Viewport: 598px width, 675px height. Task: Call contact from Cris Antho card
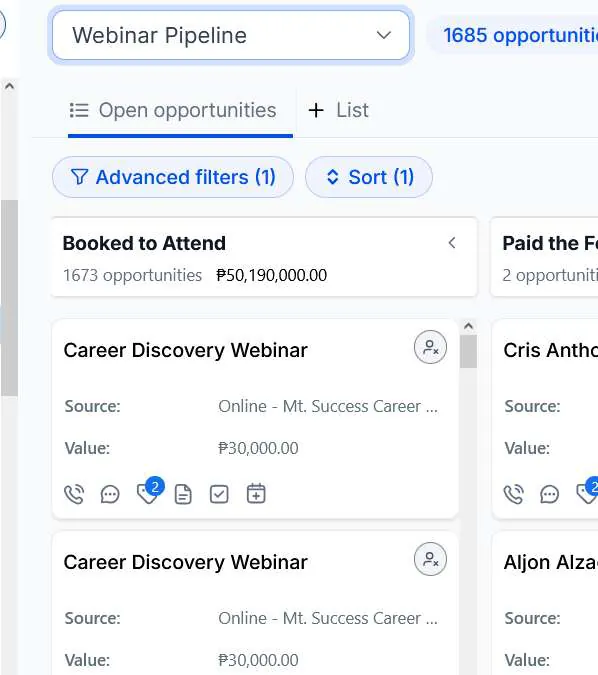[x=514, y=494]
